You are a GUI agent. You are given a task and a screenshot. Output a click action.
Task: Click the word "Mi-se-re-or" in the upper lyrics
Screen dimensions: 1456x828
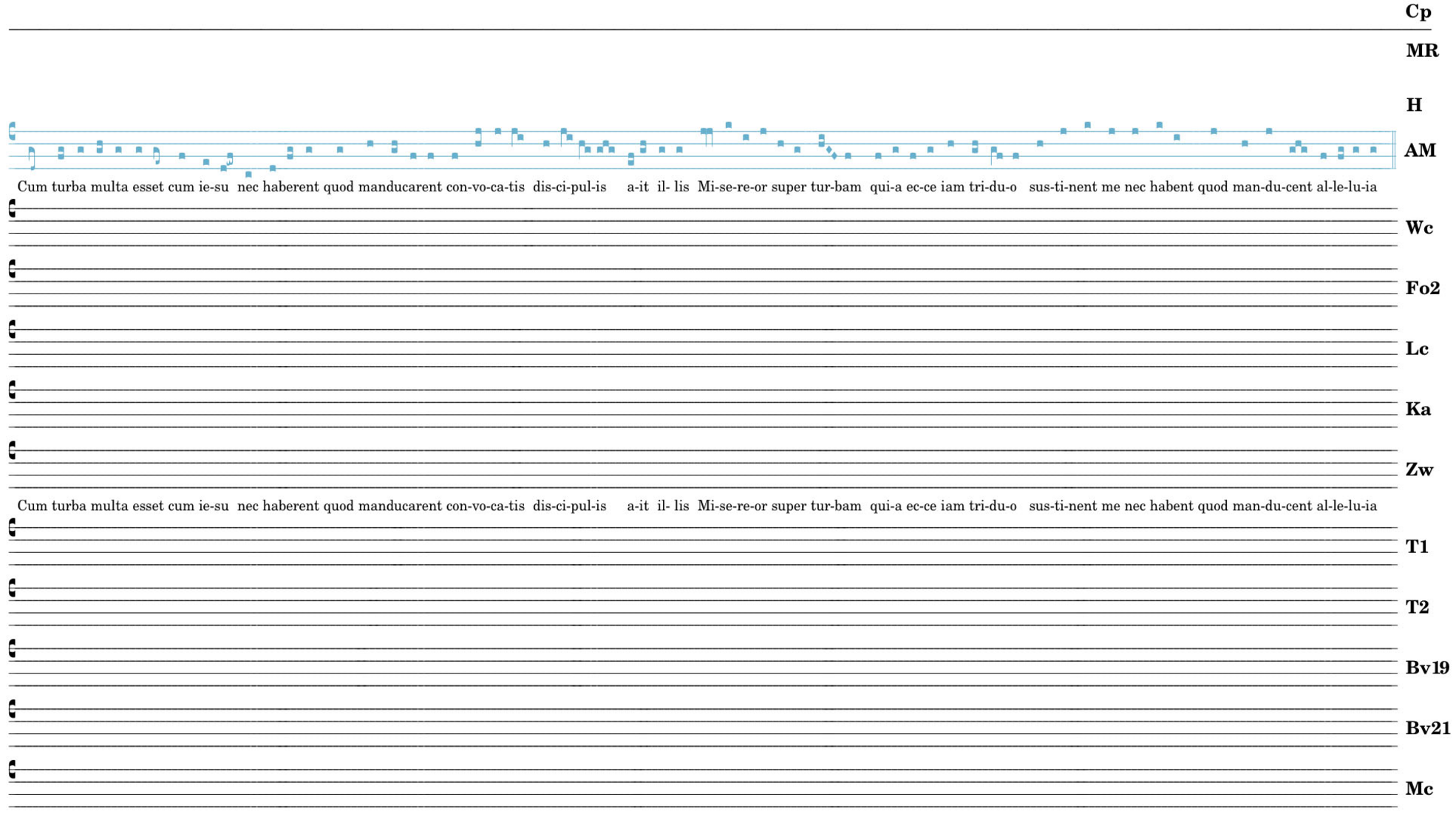pyautogui.click(x=732, y=187)
